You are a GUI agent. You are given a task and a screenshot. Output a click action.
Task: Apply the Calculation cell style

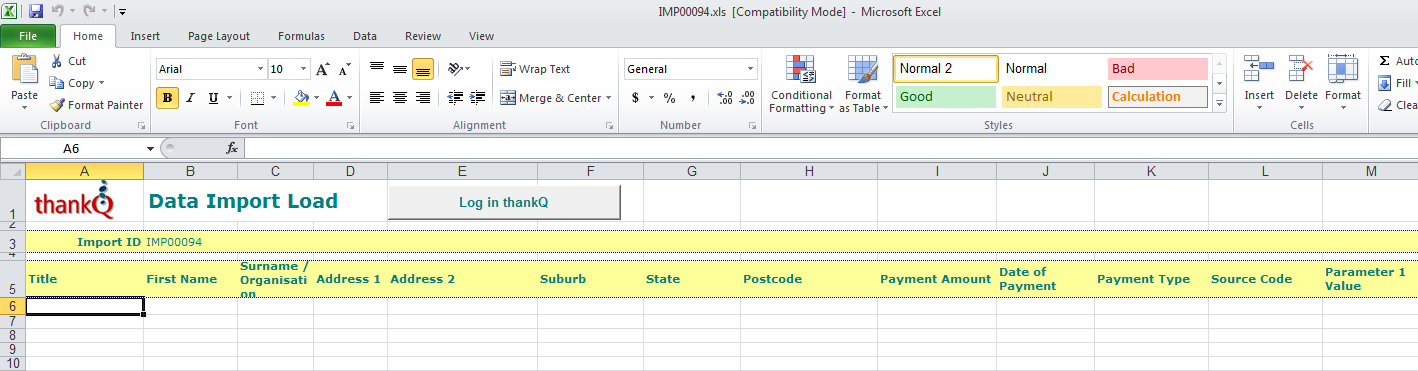pyautogui.click(x=1158, y=97)
